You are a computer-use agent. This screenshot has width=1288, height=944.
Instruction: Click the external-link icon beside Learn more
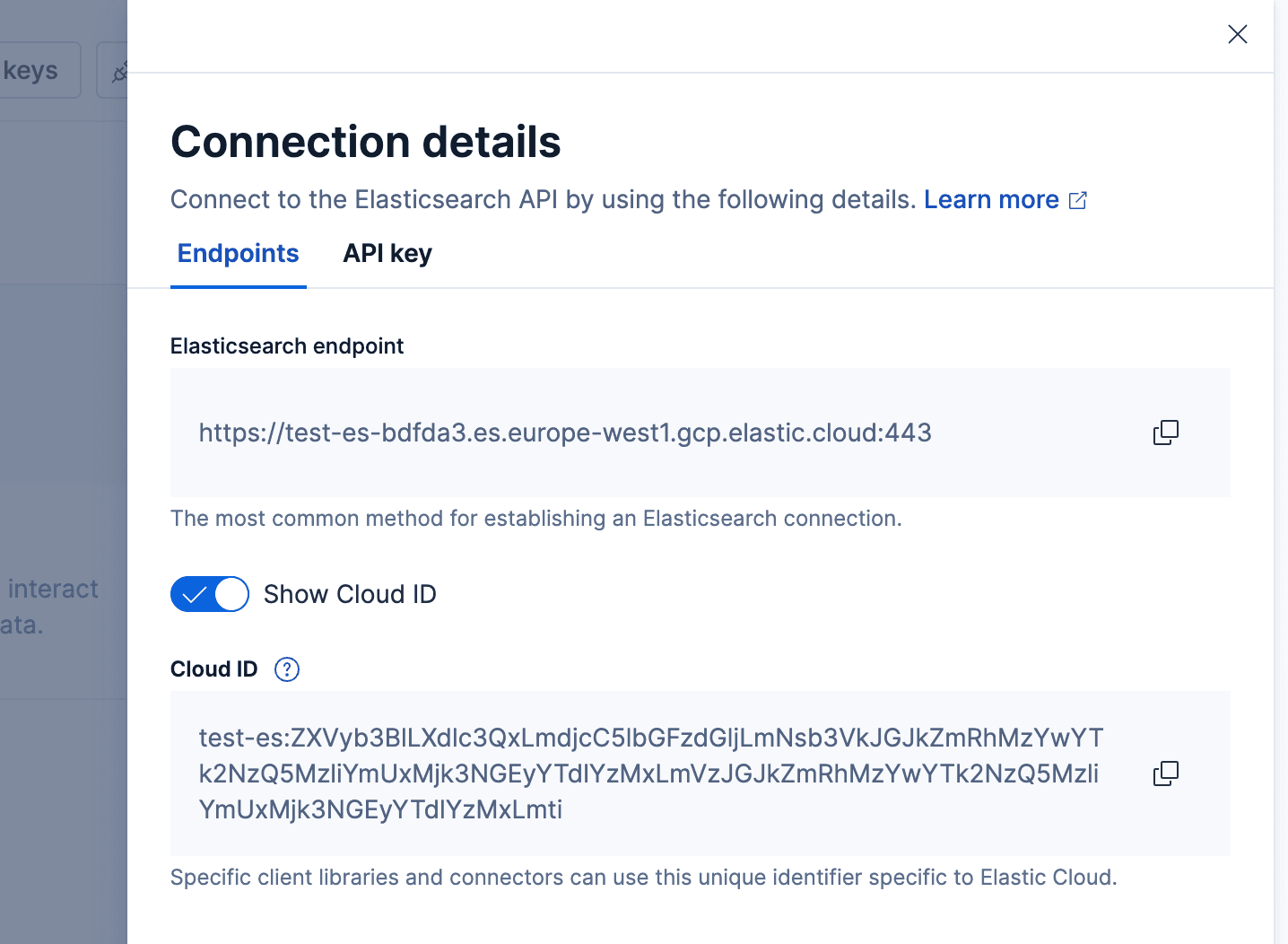click(1077, 199)
